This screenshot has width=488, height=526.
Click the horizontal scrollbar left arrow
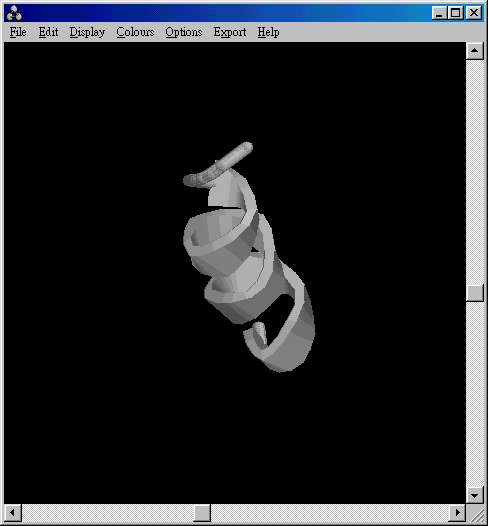point(13,512)
